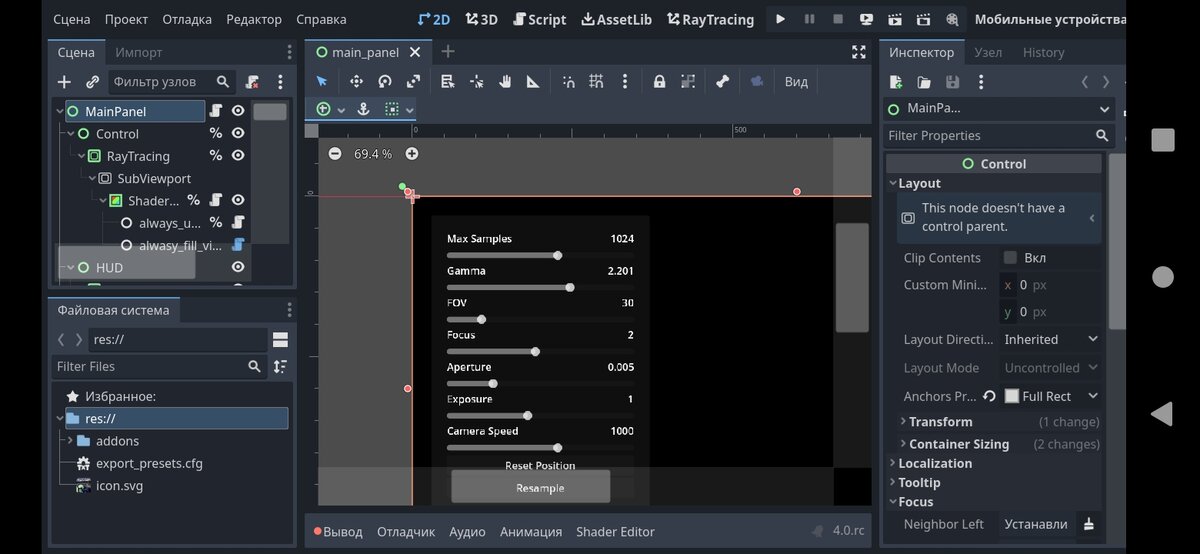Toggle grid snap icon
The height and width of the screenshot is (554, 1200).
point(596,82)
